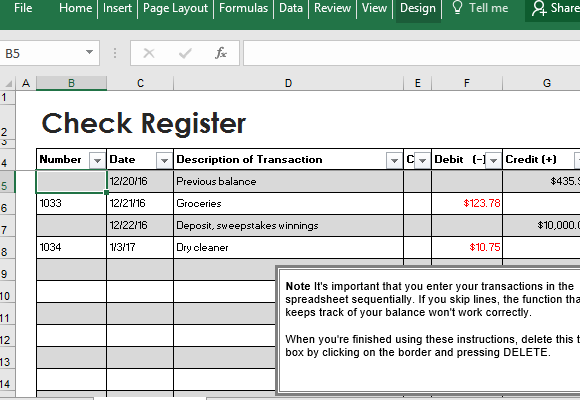Select the $10.75 debit cell
580x400 pixels.
tap(467, 247)
